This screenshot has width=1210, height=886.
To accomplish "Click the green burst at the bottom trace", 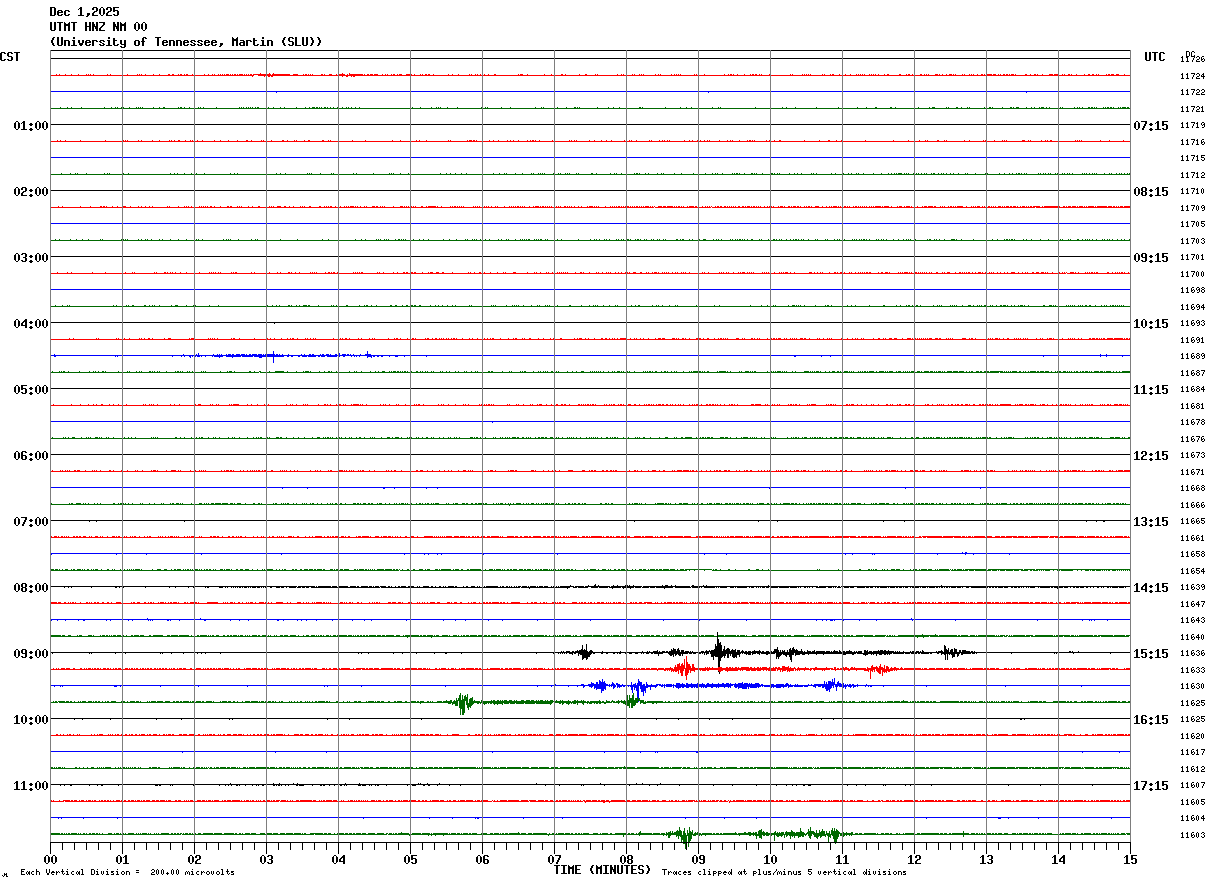I will [x=684, y=835].
